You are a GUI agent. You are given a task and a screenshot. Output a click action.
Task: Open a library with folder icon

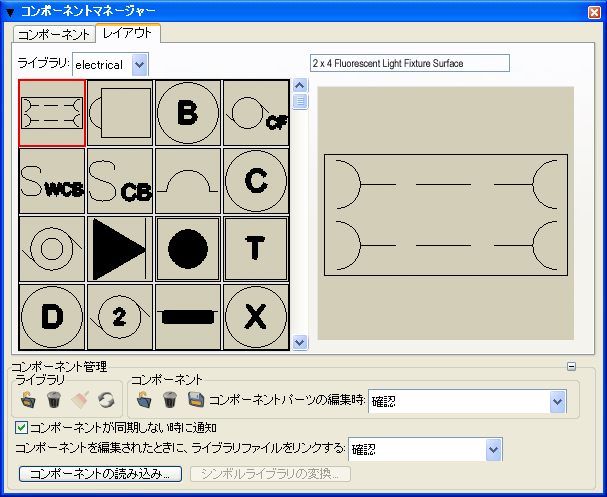coord(28,399)
